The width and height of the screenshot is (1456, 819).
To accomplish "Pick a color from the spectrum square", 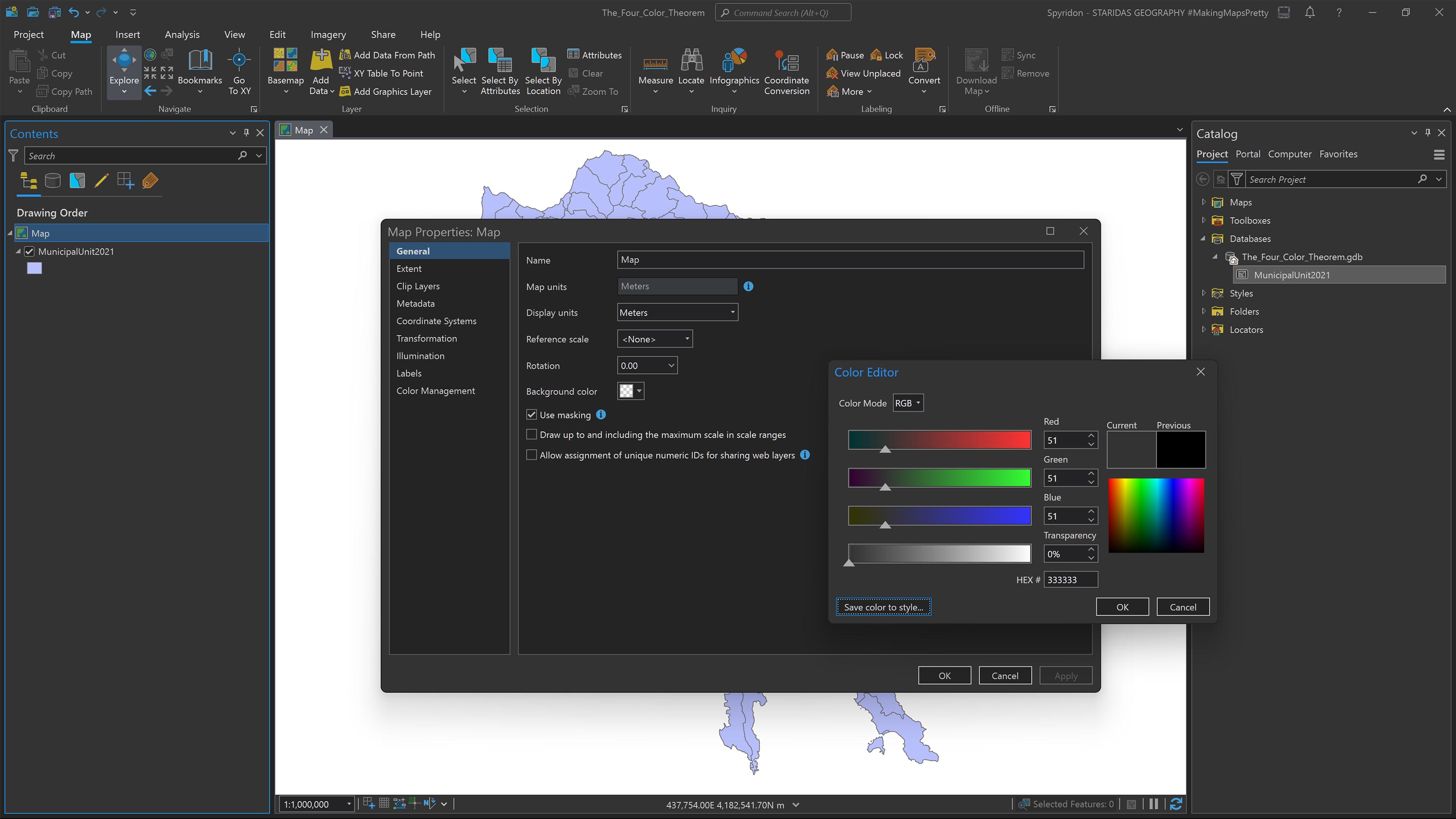I will point(1156,514).
